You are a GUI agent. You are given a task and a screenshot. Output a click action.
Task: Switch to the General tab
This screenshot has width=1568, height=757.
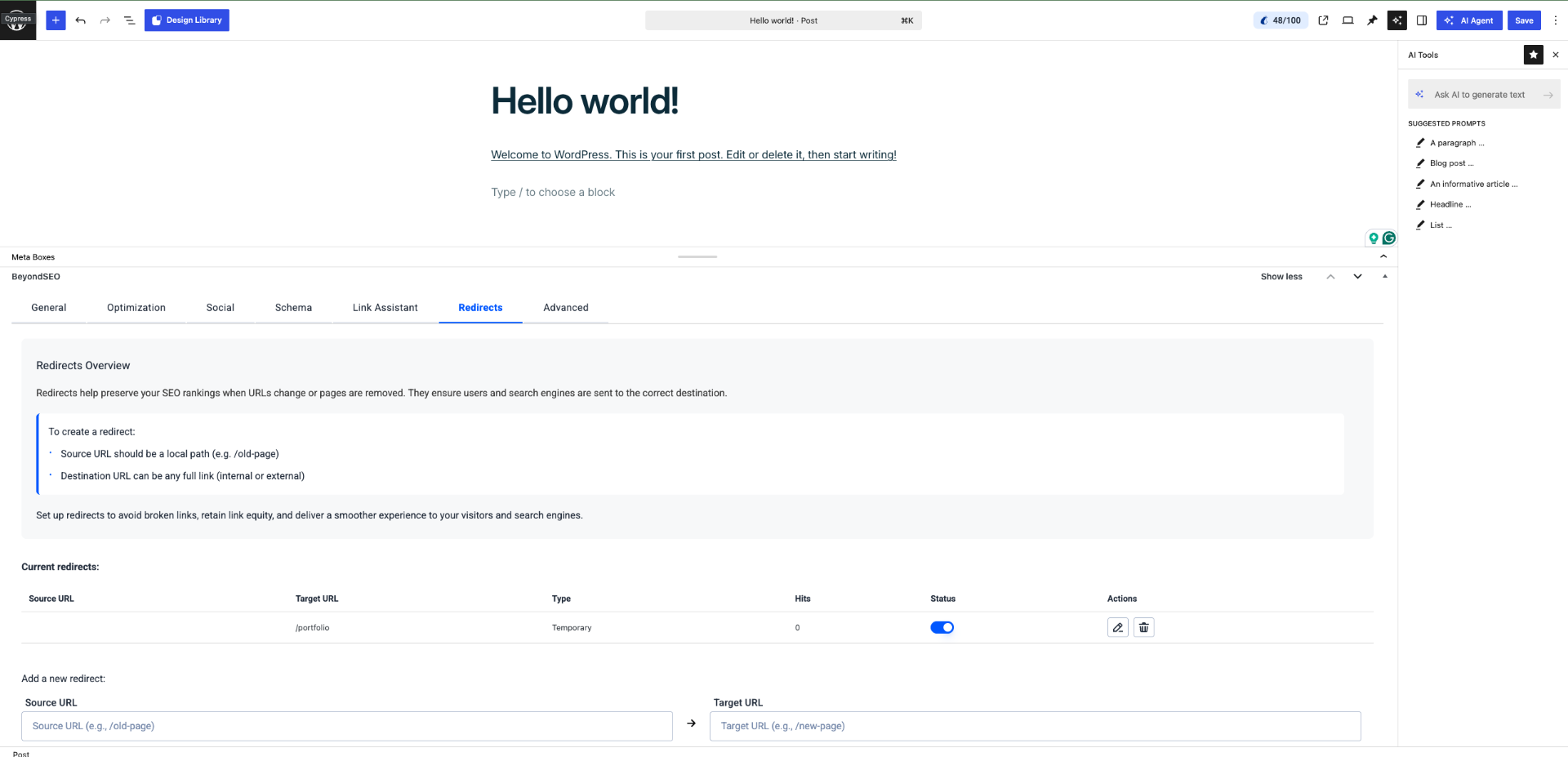click(49, 308)
